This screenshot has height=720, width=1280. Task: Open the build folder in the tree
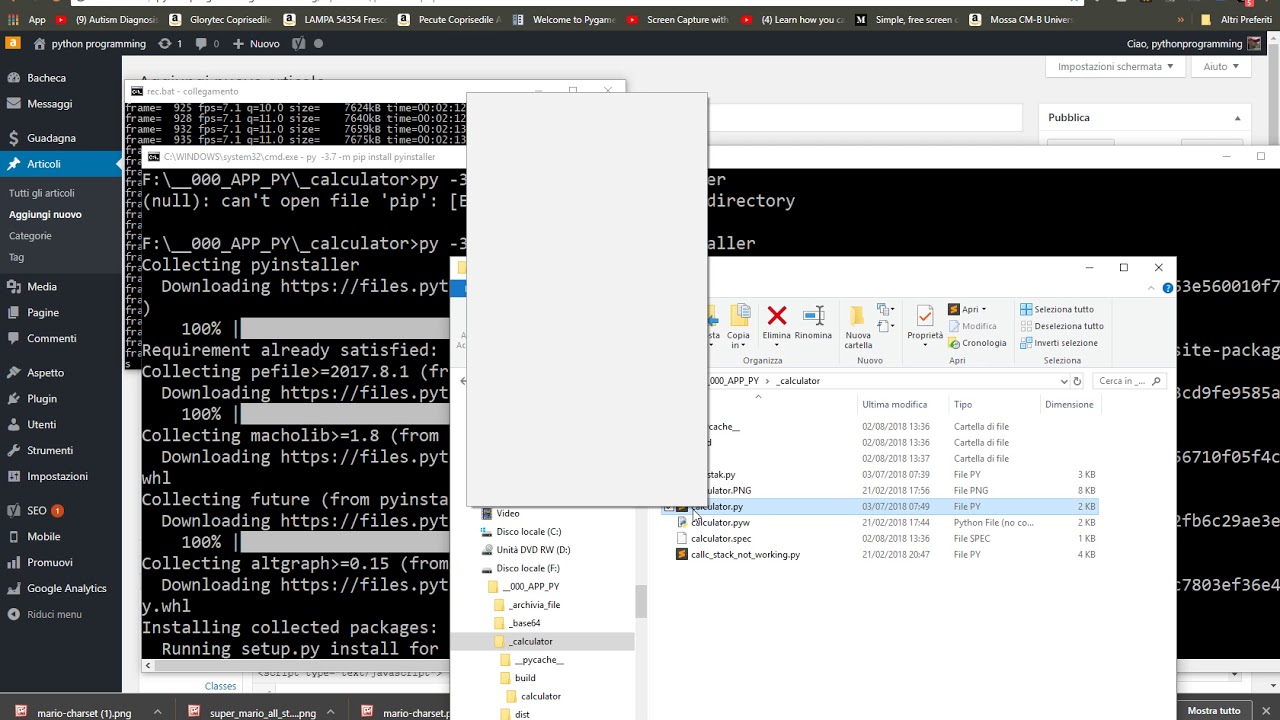(x=525, y=677)
